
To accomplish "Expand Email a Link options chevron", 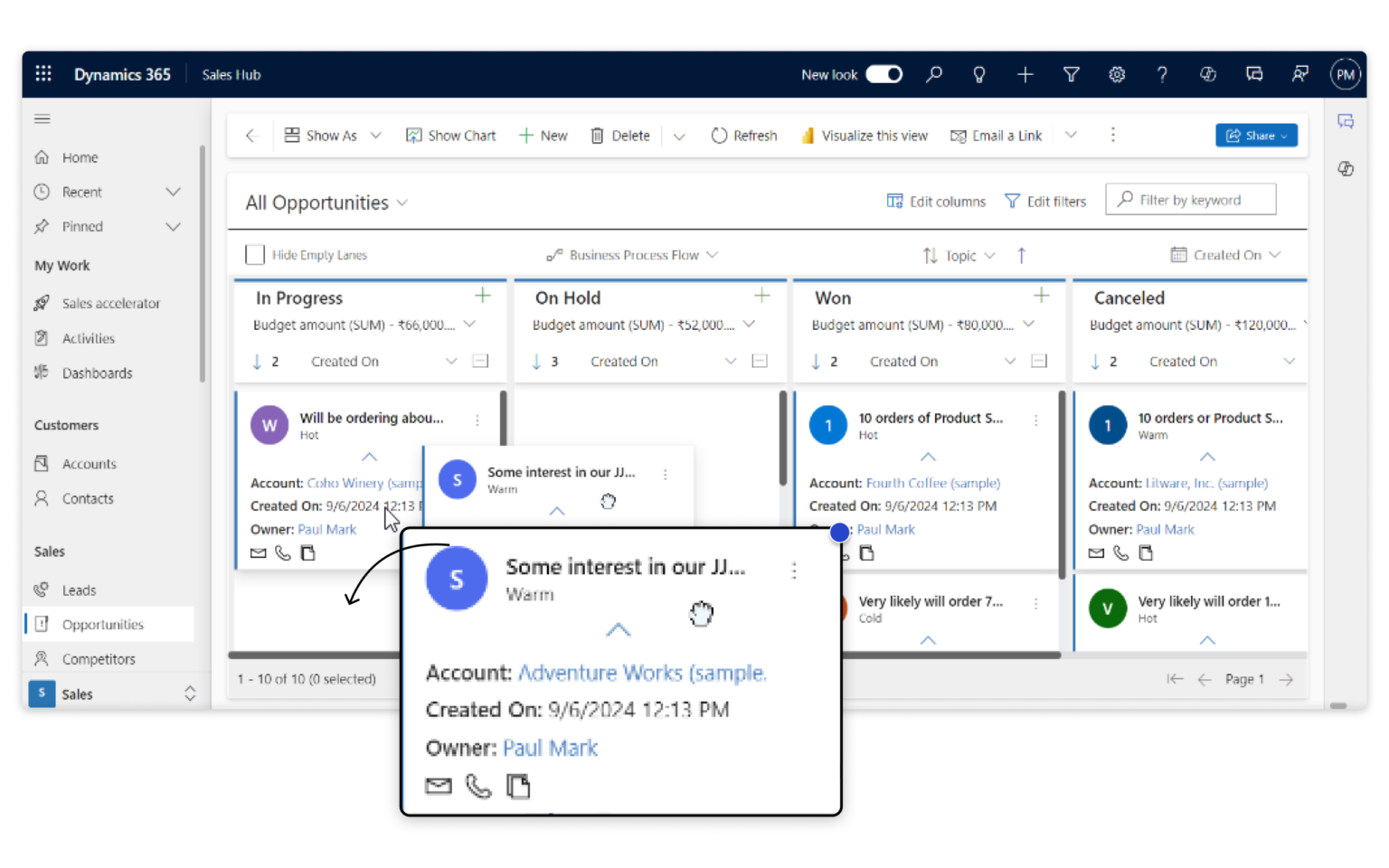I will tap(1071, 136).
